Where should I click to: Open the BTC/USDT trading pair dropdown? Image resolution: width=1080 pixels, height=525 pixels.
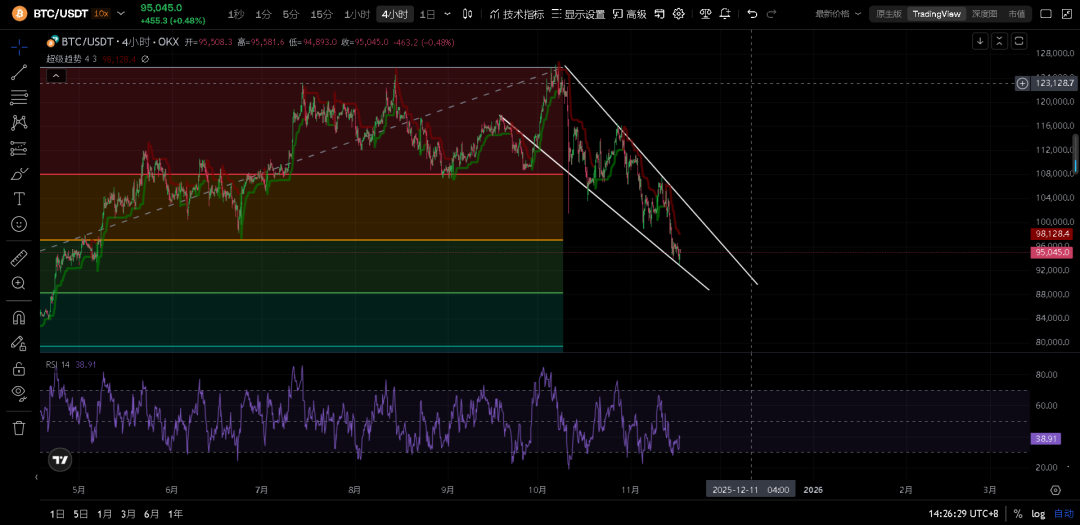pos(120,14)
